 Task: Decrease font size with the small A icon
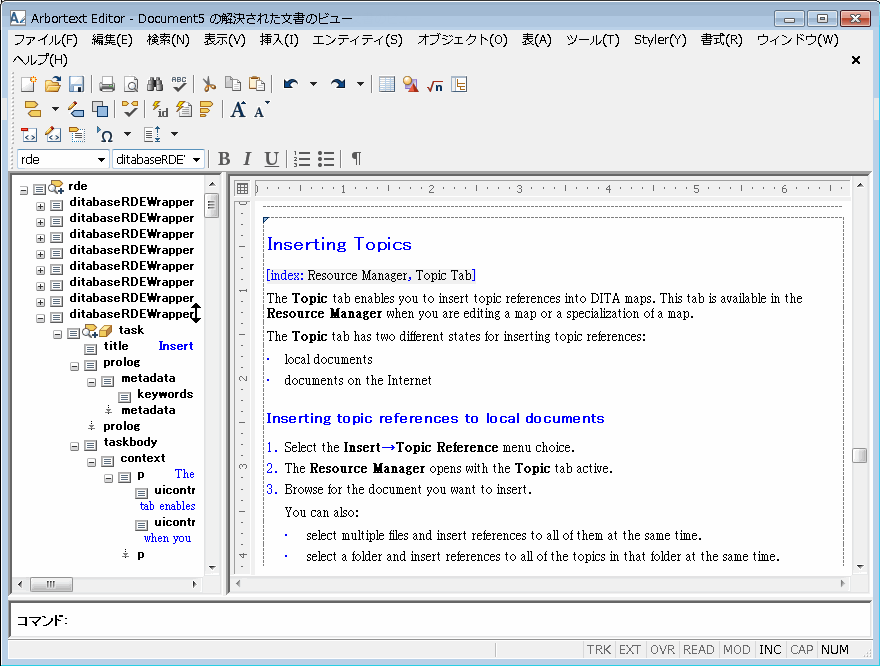tap(261, 109)
